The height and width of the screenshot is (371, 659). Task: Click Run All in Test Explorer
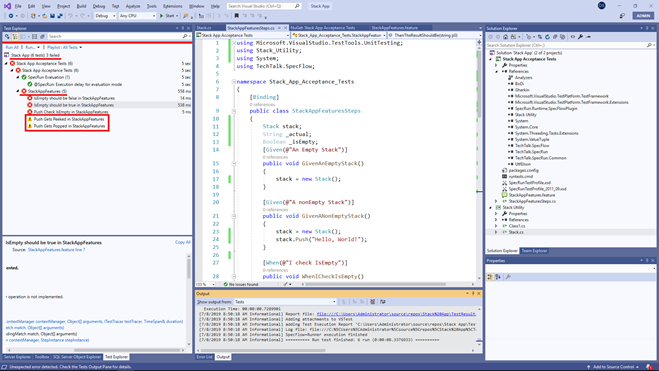pyautogui.click(x=12, y=47)
